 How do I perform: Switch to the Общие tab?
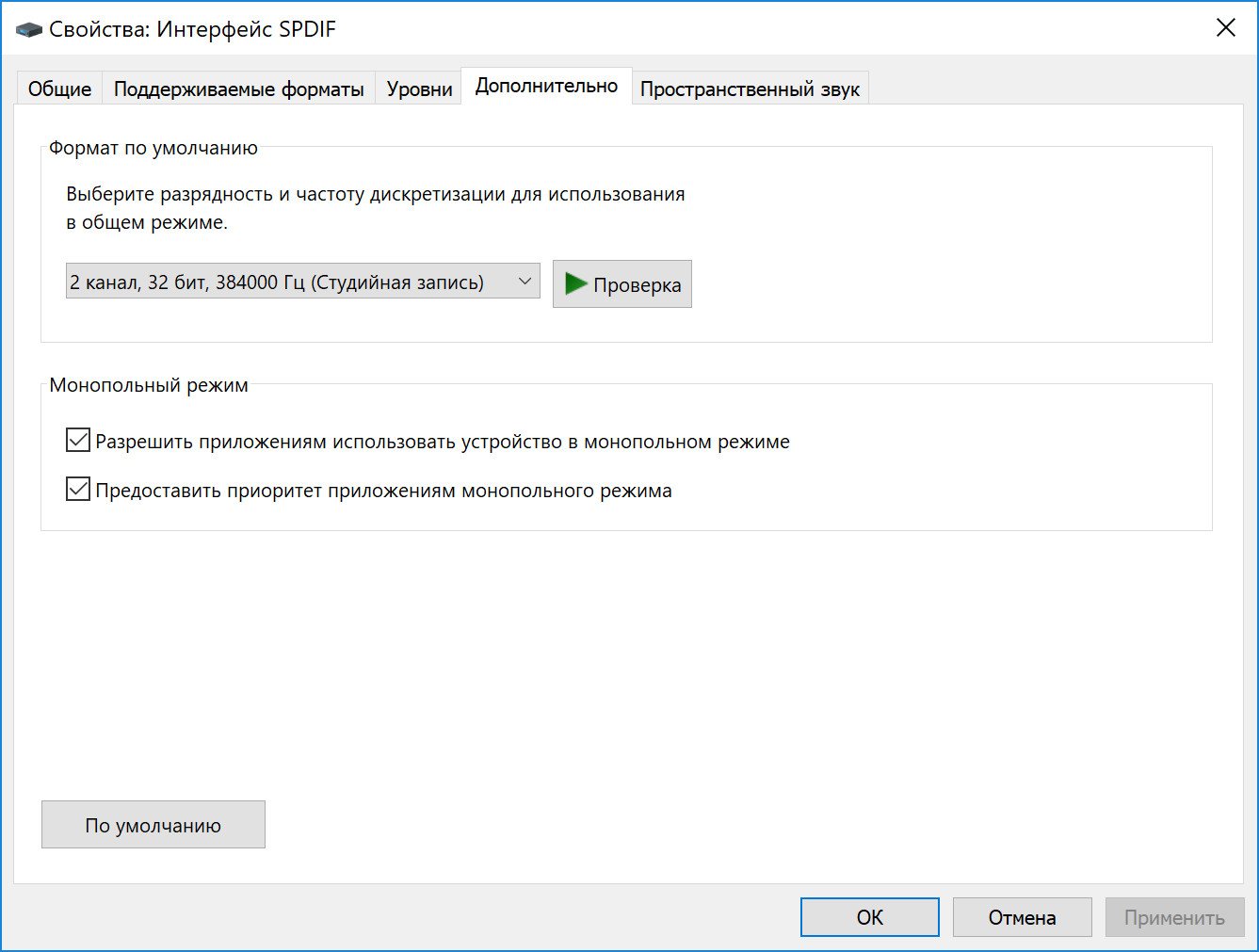click(x=59, y=89)
